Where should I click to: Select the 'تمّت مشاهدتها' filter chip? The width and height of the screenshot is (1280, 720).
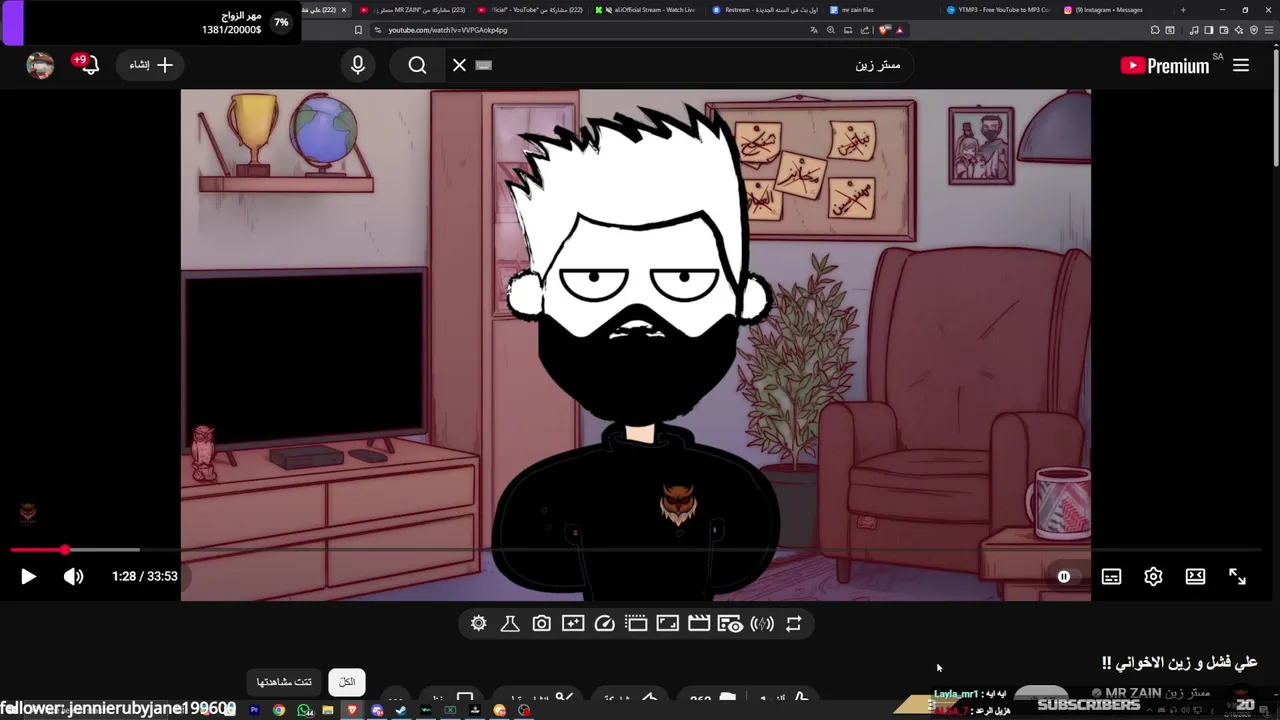click(x=284, y=682)
